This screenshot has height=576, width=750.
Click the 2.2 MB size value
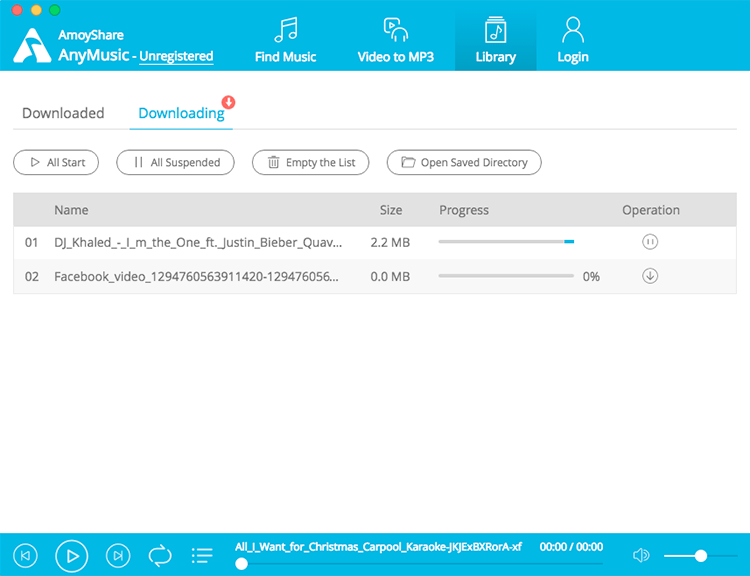click(390, 243)
